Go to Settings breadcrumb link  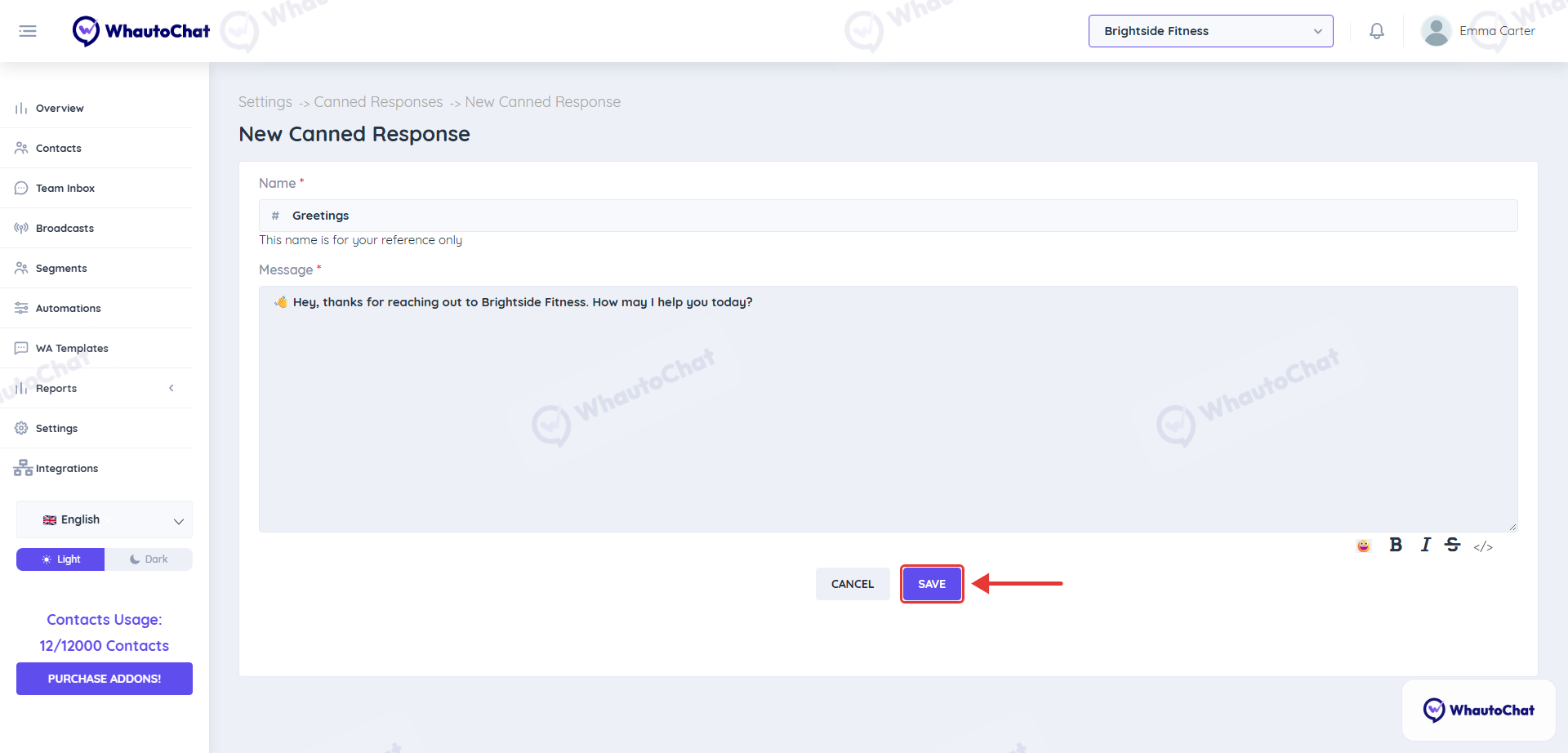pos(265,102)
